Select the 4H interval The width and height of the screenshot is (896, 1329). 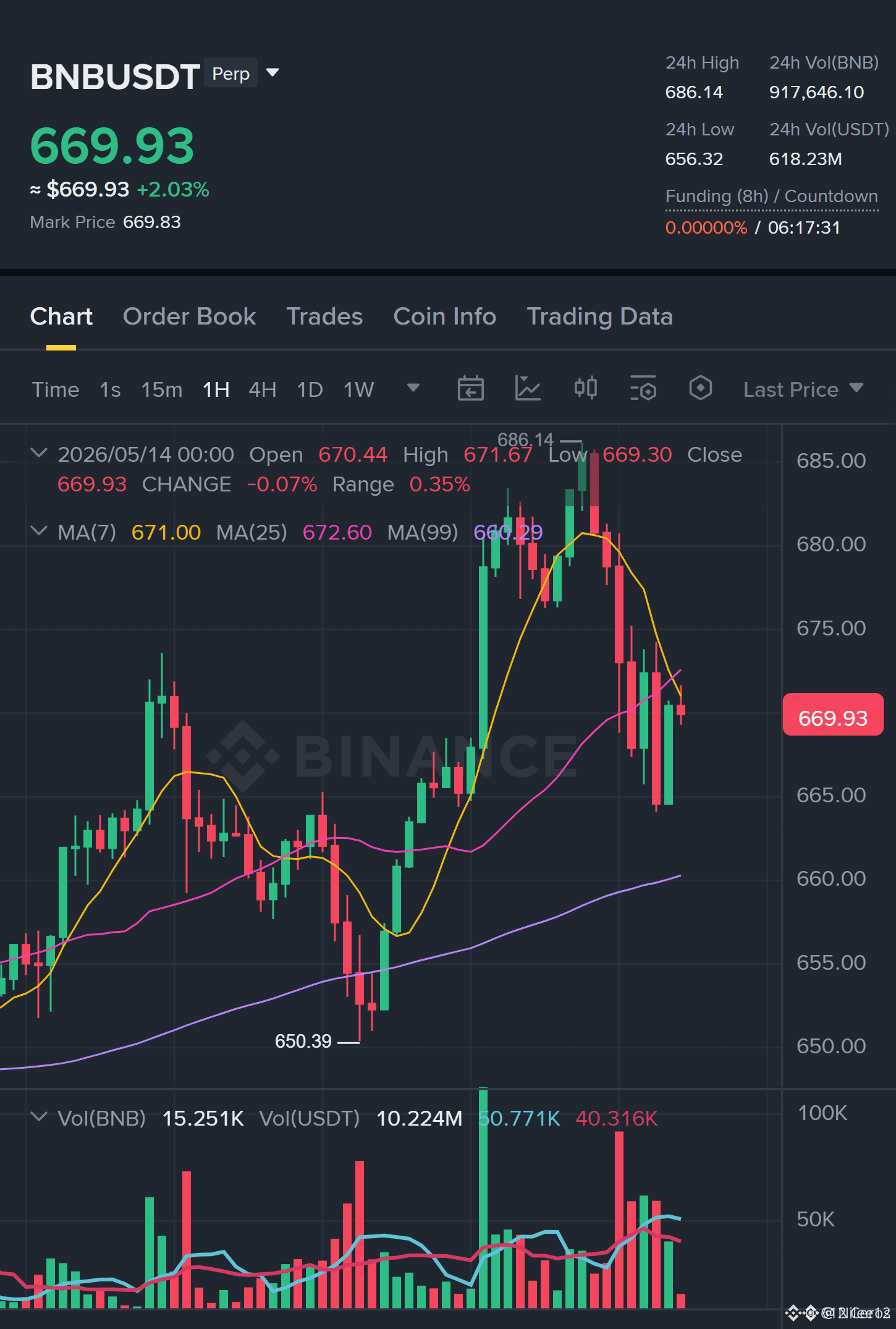coord(262,389)
